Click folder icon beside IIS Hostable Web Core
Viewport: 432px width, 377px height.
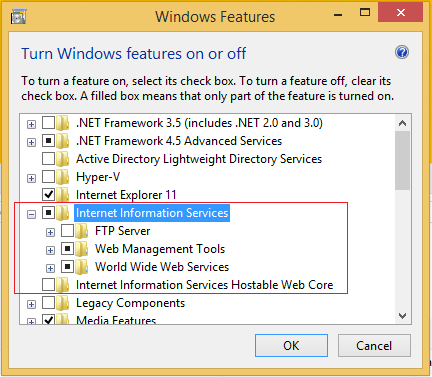[x=62, y=285]
